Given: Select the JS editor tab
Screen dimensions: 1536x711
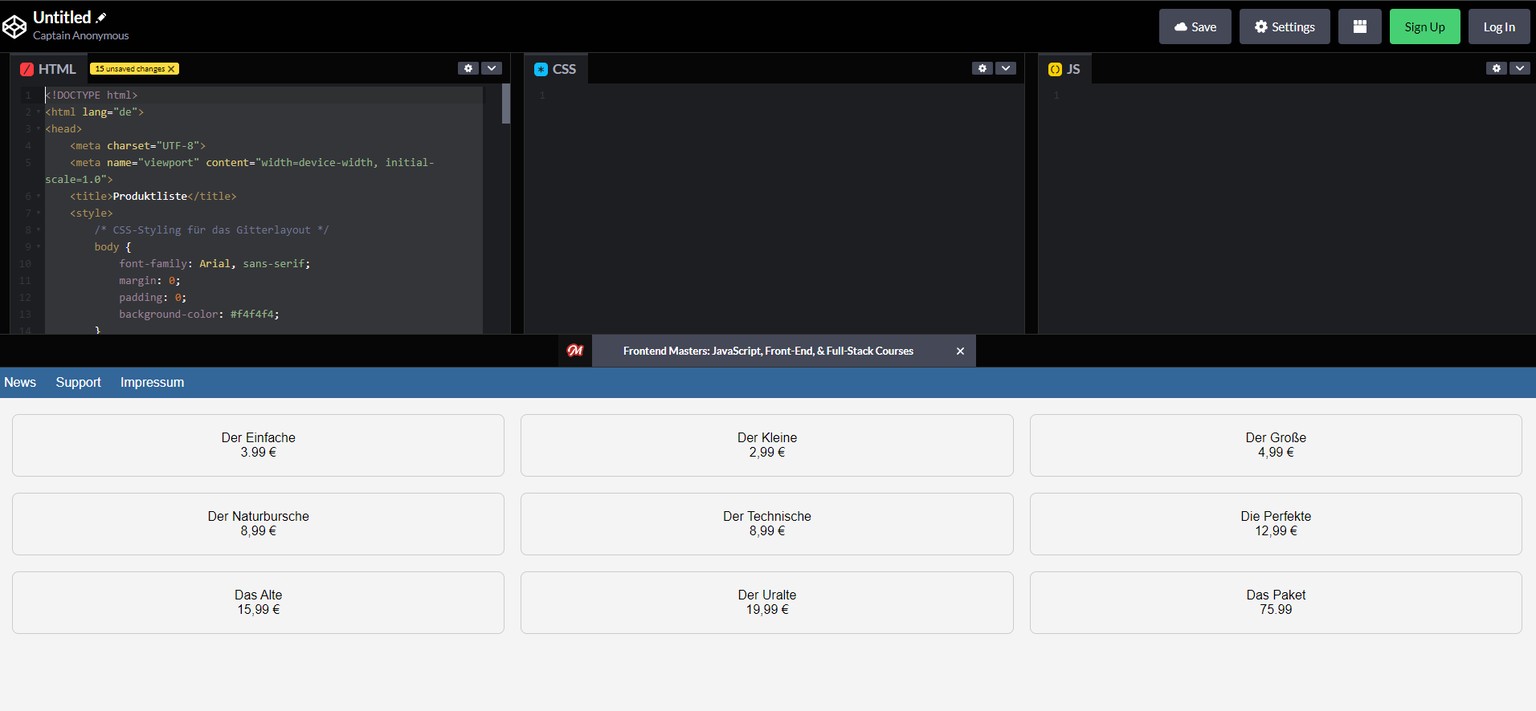Looking at the screenshot, I should (x=1064, y=69).
